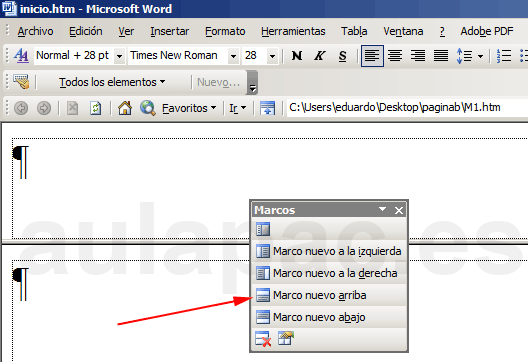Toggle italic formatting with the K button
This screenshot has width=528, height=362.
[x=320, y=56]
